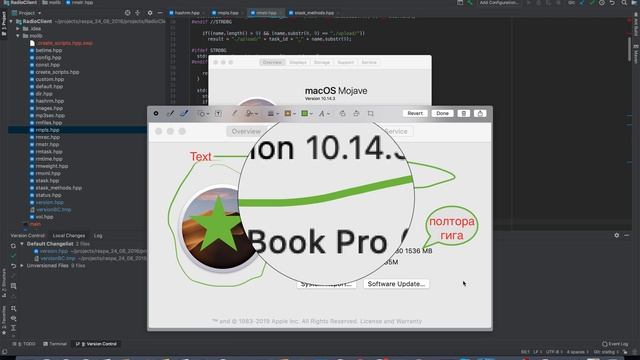Click the editor vertical scrollbar
This screenshot has width=640, height=360.
click(x=630, y=49)
